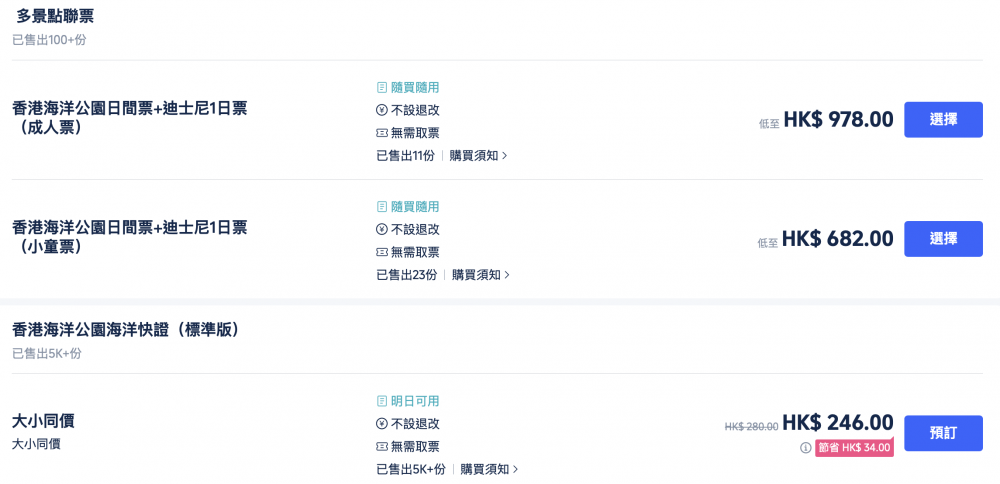Click 香港海洋公園日間票+迪士尼1日票（小童票）title
Viewport: 1000px width, 484px height.
click(129, 237)
